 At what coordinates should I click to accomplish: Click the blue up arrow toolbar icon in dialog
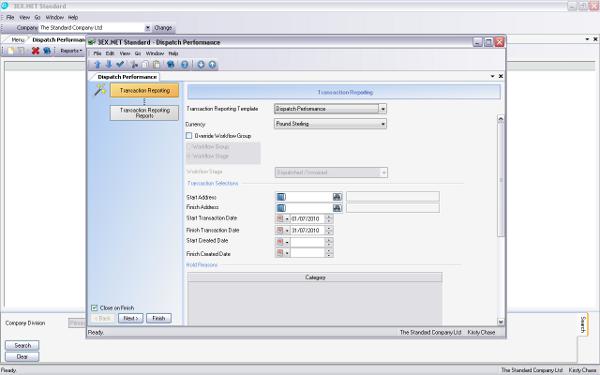point(98,65)
